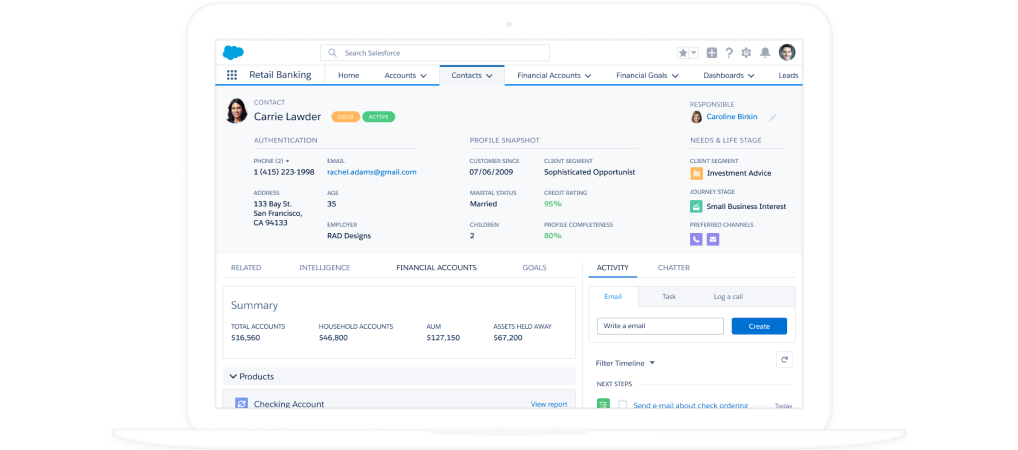Click the $67,200 assets held away value
The image size is (1018, 450).
click(x=508, y=338)
